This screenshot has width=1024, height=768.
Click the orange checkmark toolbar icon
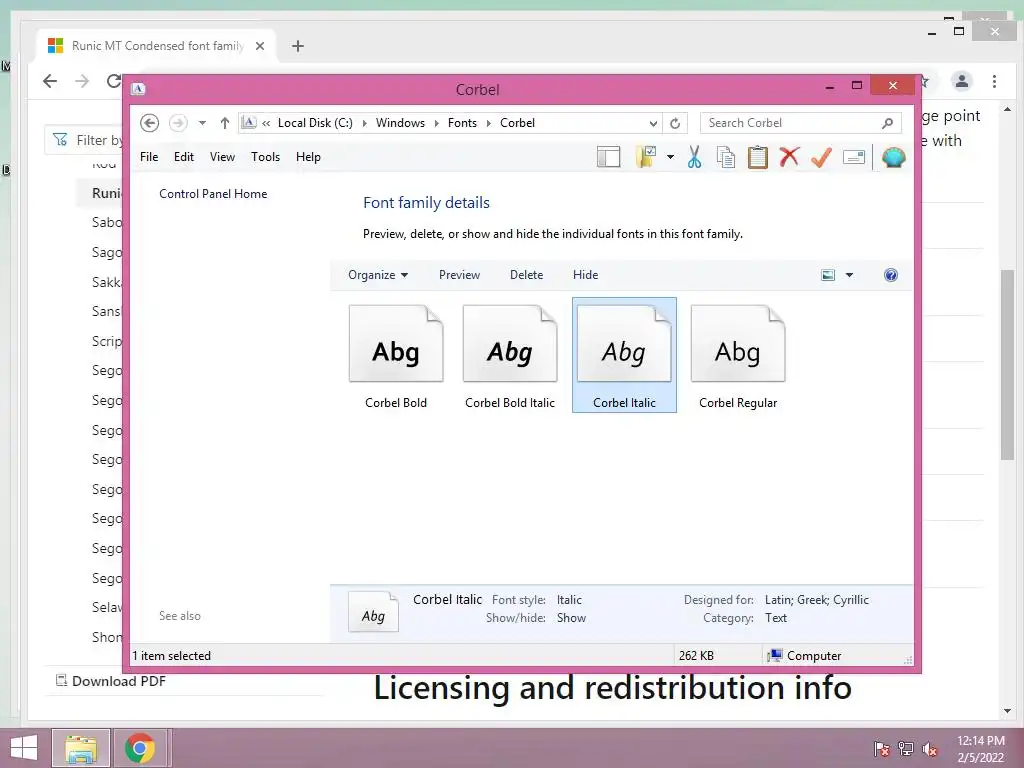point(821,157)
